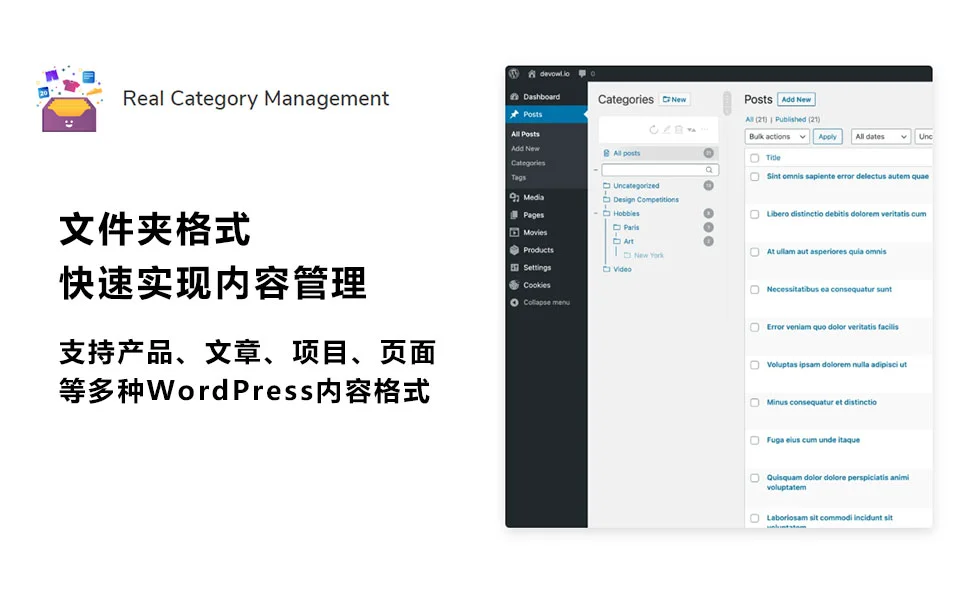Click the WordPress logo icon in admin bar
The width and height of the screenshot is (960, 600).
pyautogui.click(x=514, y=73)
